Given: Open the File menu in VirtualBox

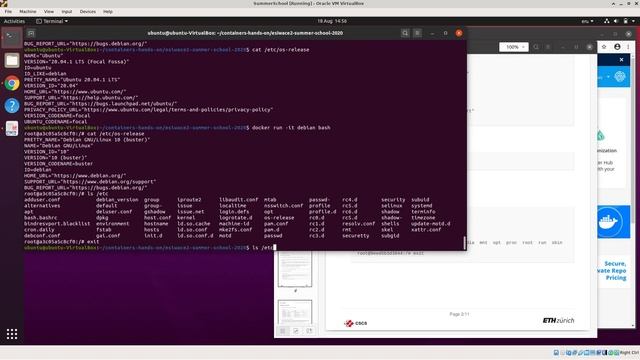Looking at the screenshot, I should pos(8,11).
